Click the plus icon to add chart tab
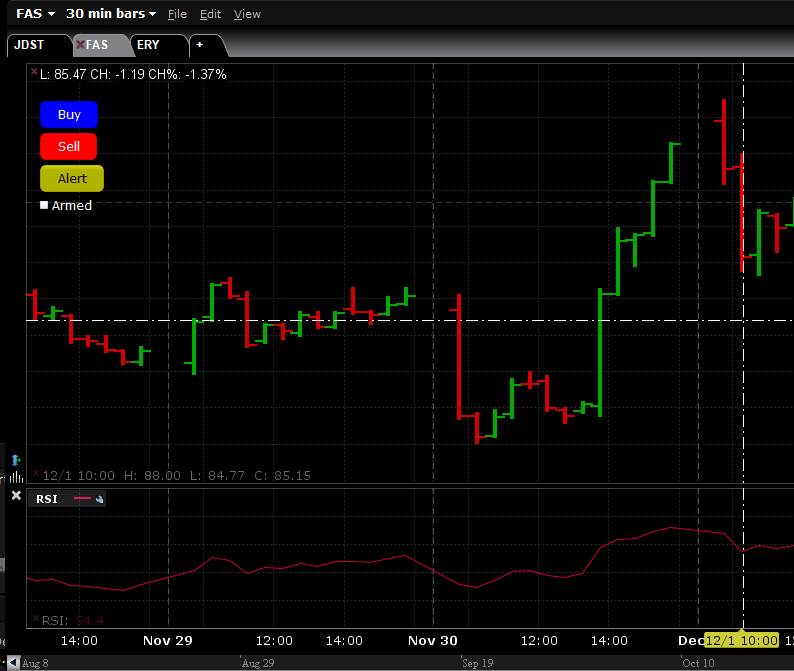Viewport: 794px width, 671px height. coord(199,45)
